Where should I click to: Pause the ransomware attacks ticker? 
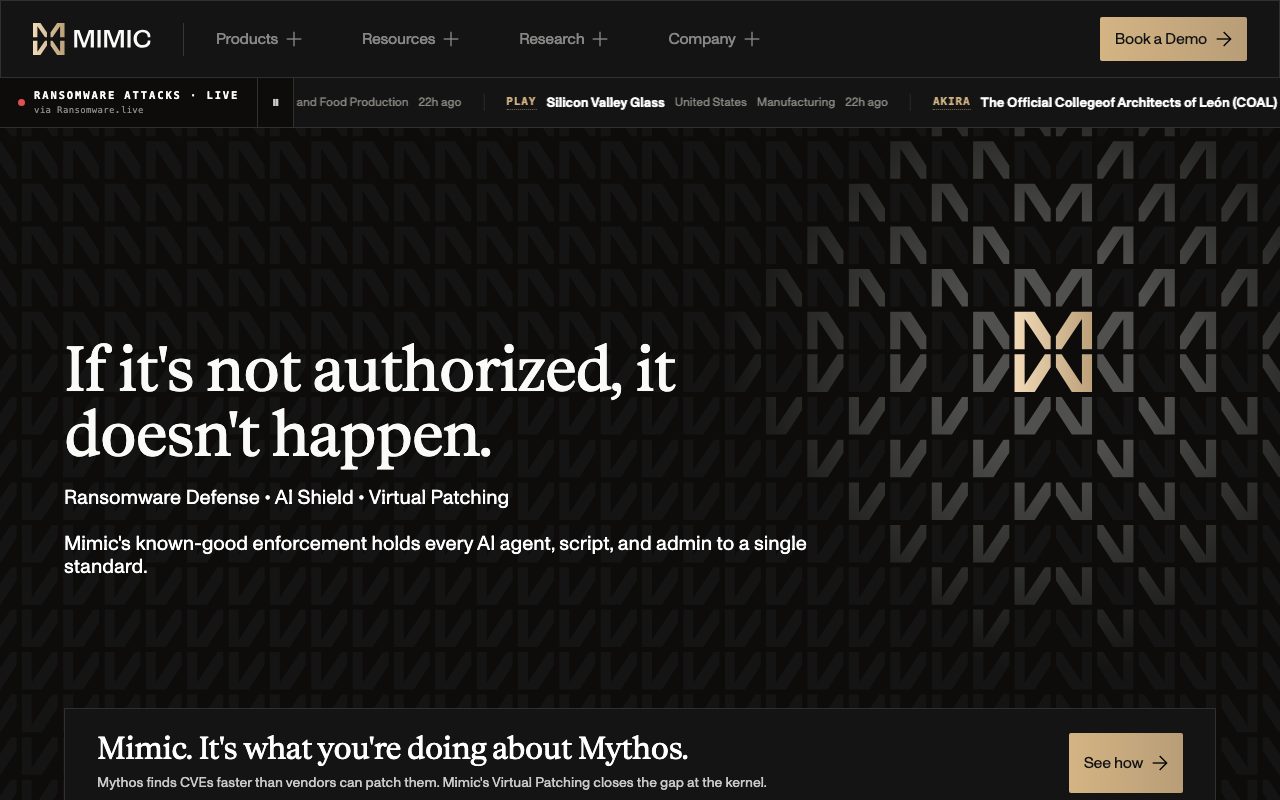pos(275,102)
